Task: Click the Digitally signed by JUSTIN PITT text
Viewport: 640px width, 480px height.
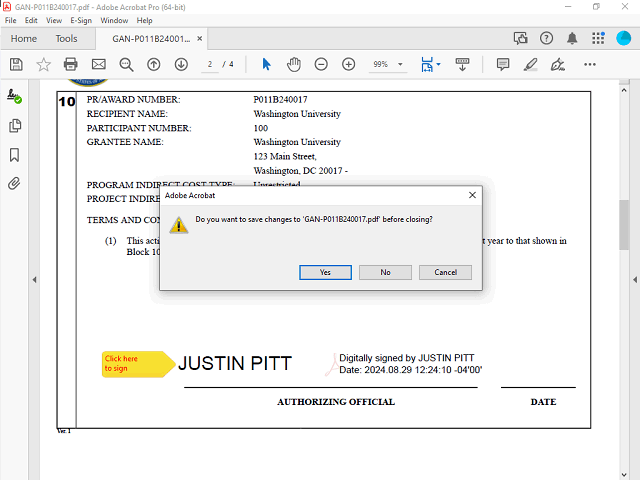Action: [x=407, y=358]
